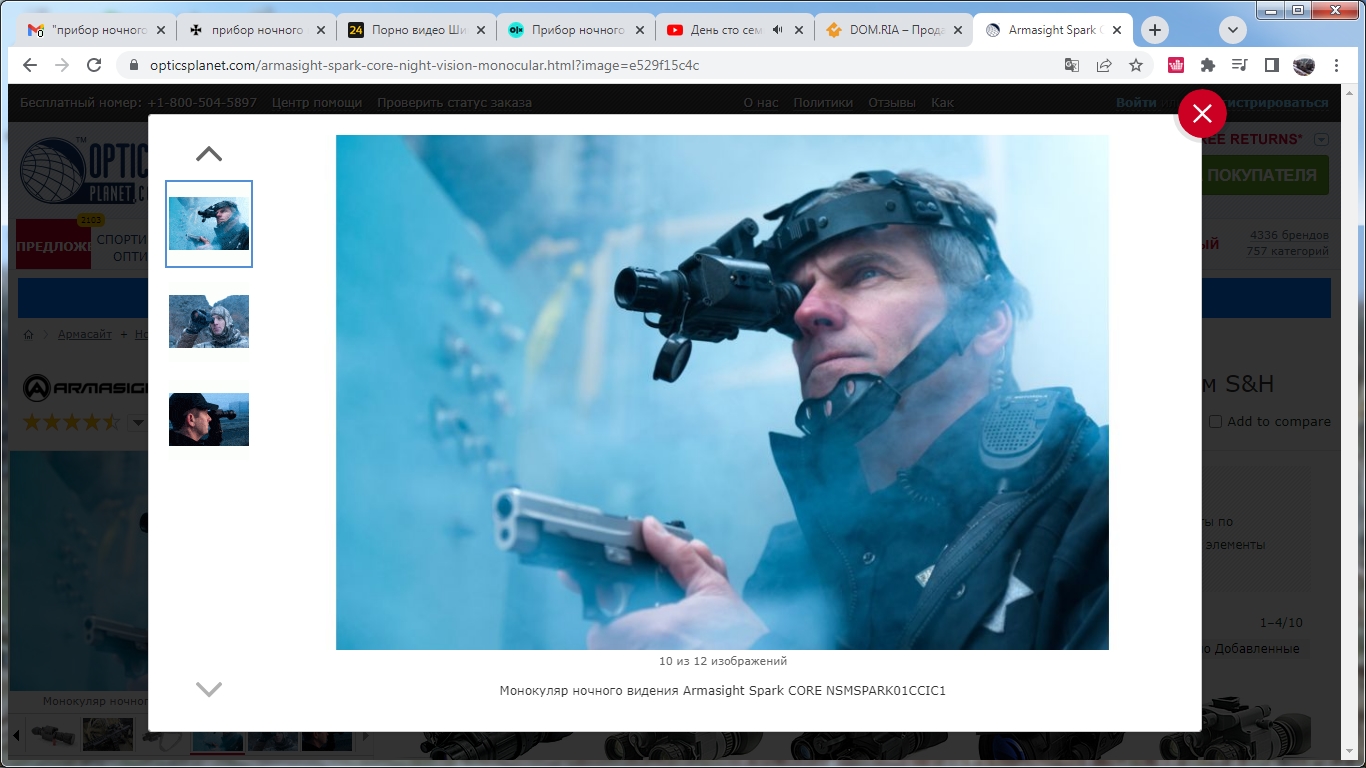Open the Chrome three-dot menu

click(x=1337, y=65)
